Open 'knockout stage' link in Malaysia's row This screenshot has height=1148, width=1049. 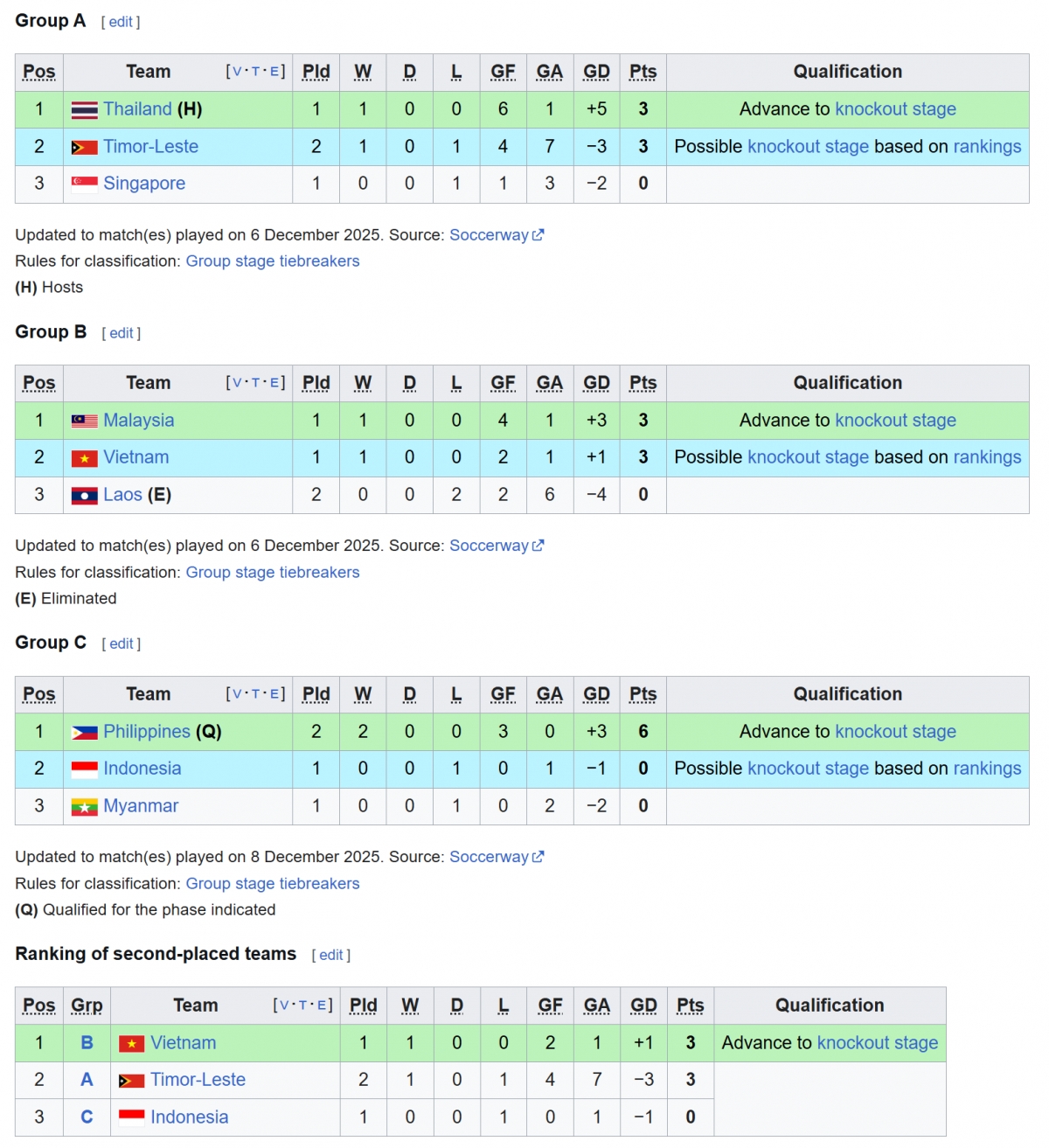coord(895,421)
